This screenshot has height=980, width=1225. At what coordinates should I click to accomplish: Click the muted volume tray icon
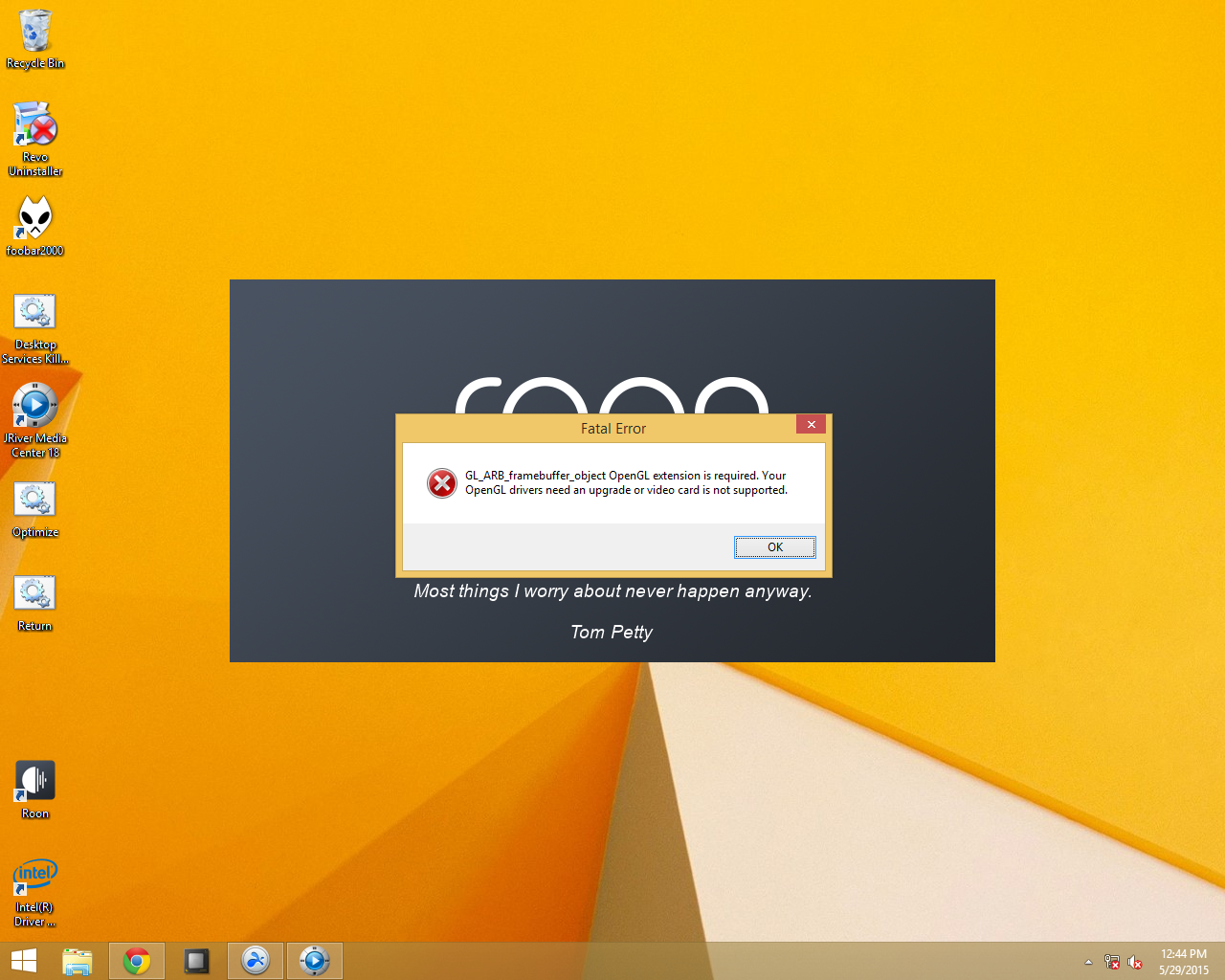click(1135, 962)
